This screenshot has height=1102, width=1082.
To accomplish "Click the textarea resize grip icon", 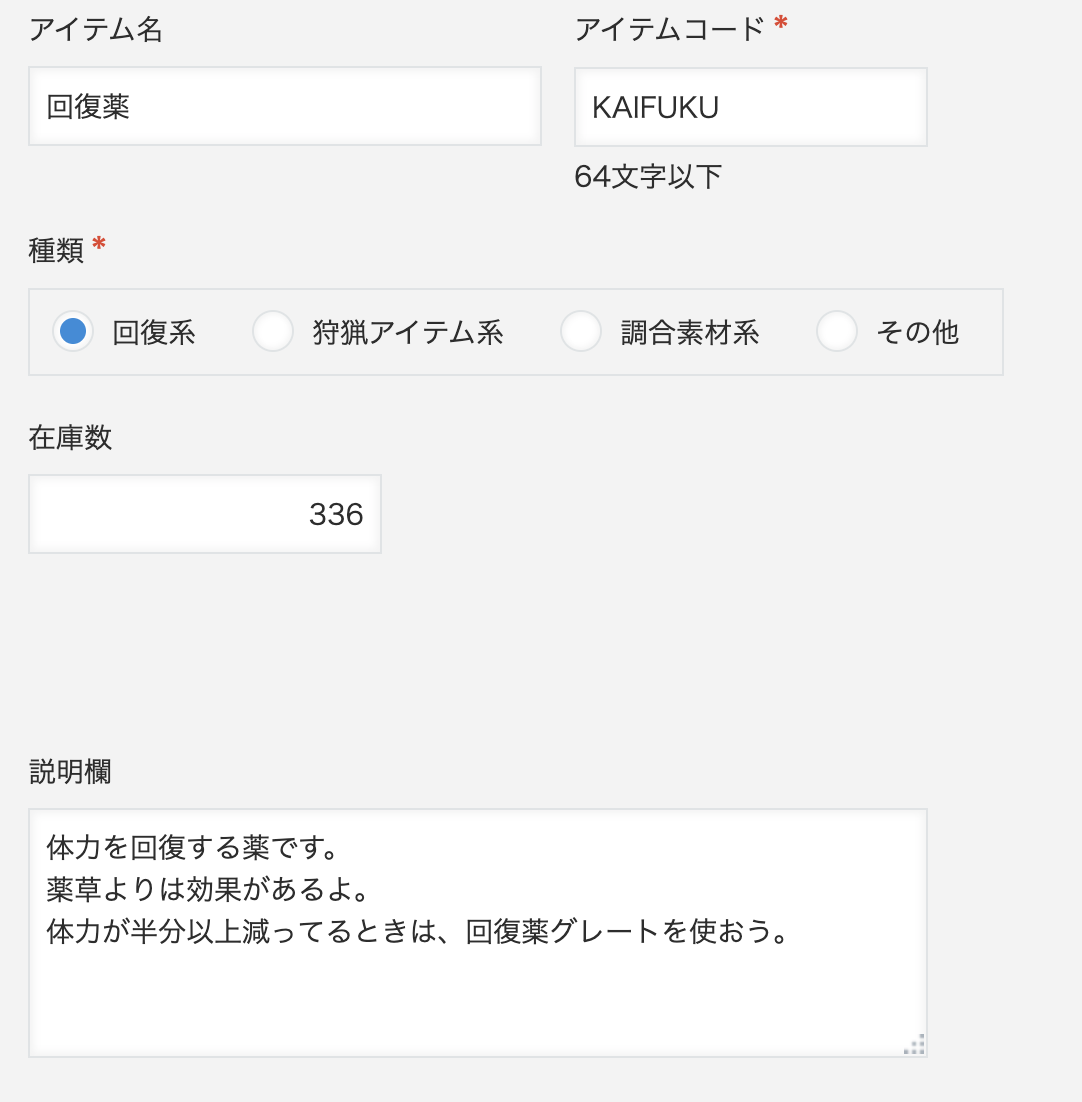I will 914,1044.
